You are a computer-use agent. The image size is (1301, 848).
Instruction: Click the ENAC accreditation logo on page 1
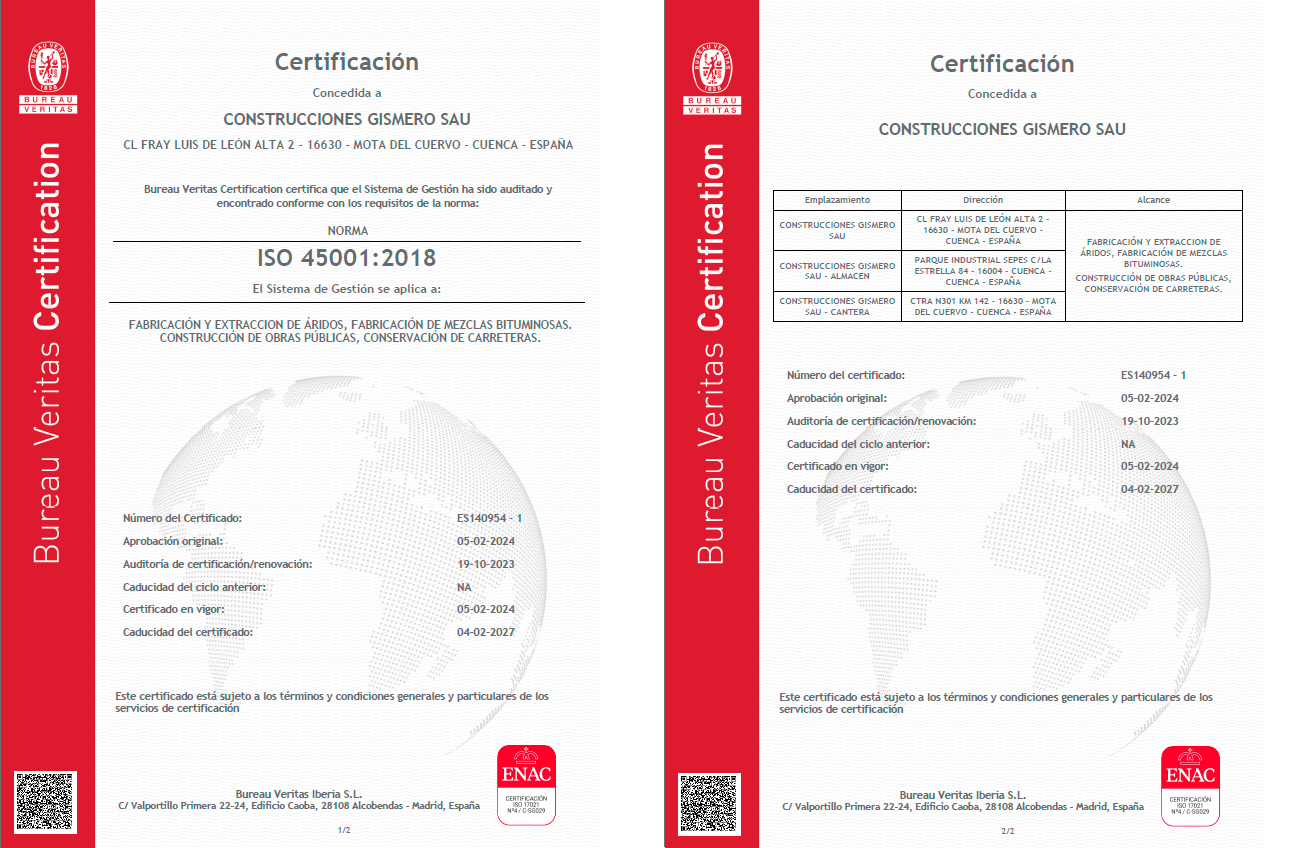click(526, 785)
